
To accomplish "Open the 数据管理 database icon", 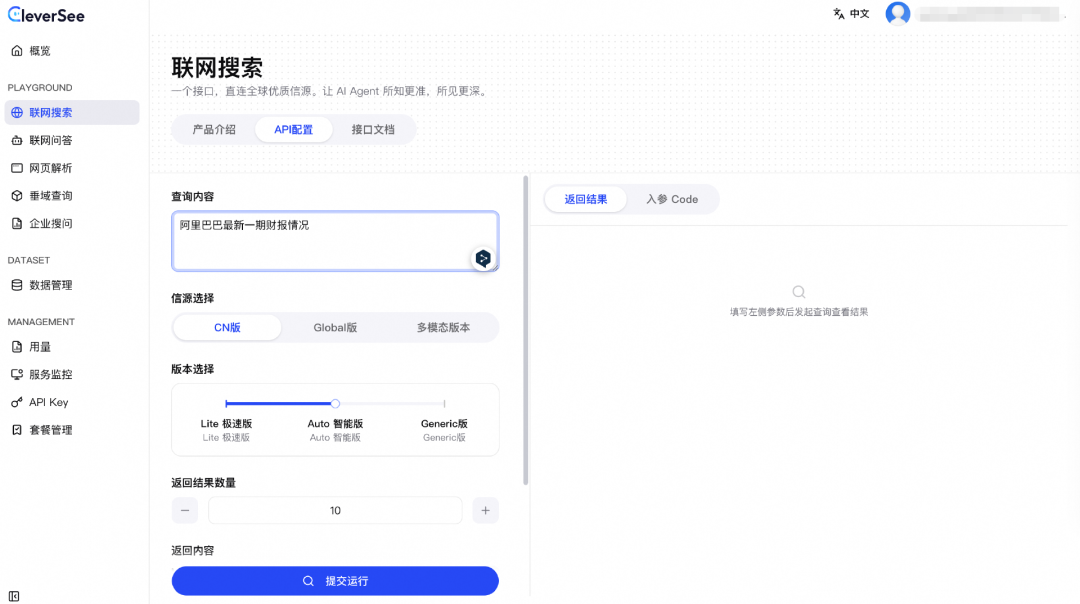I will [17, 285].
